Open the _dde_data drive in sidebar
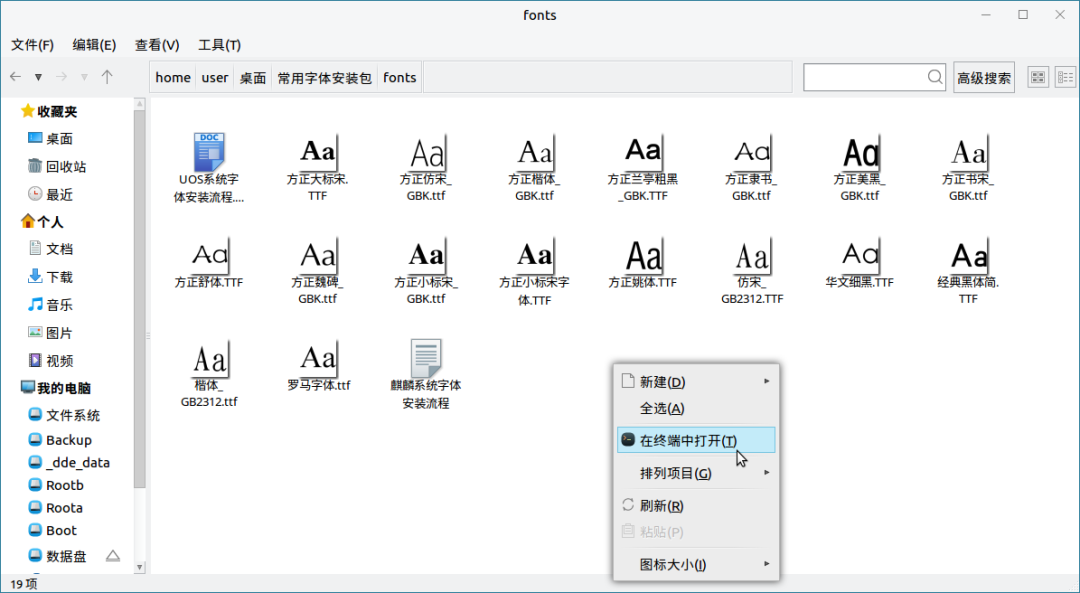 [69, 462]
